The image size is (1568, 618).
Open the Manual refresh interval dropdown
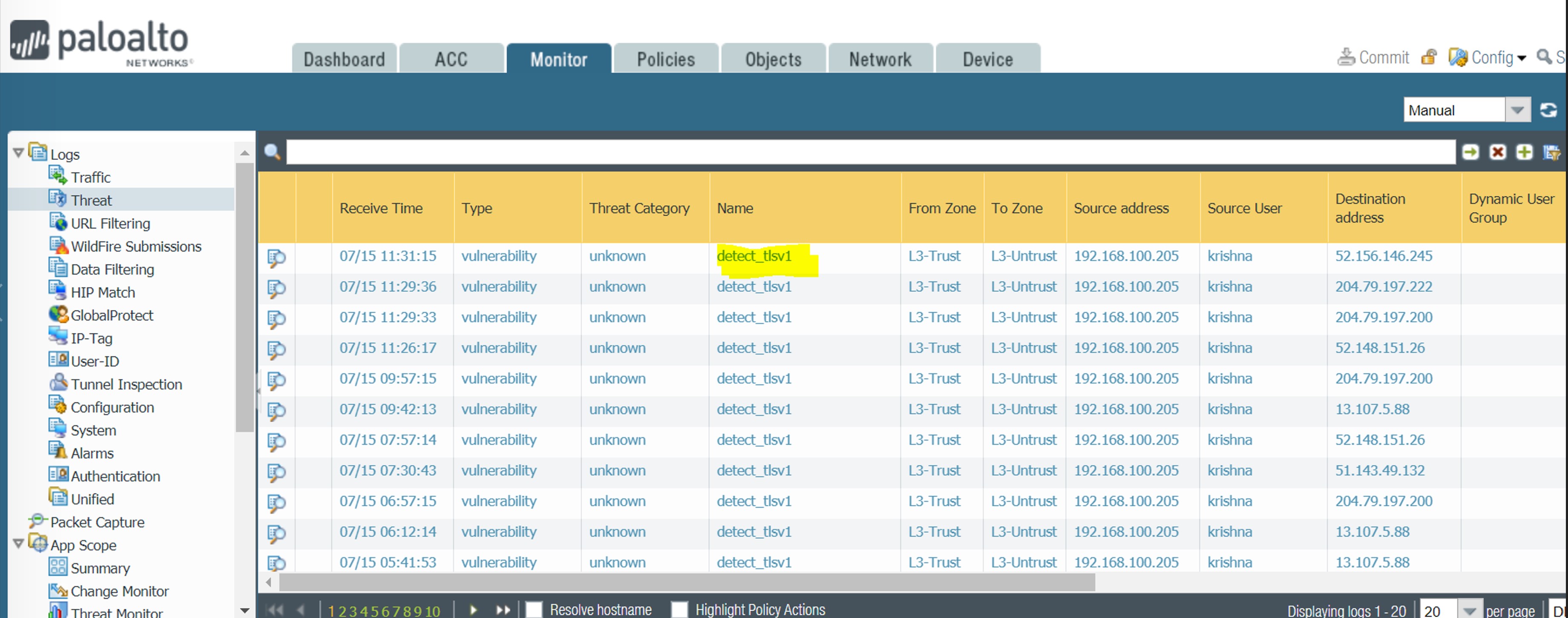pyautogui.click(x=1518, y=110)
